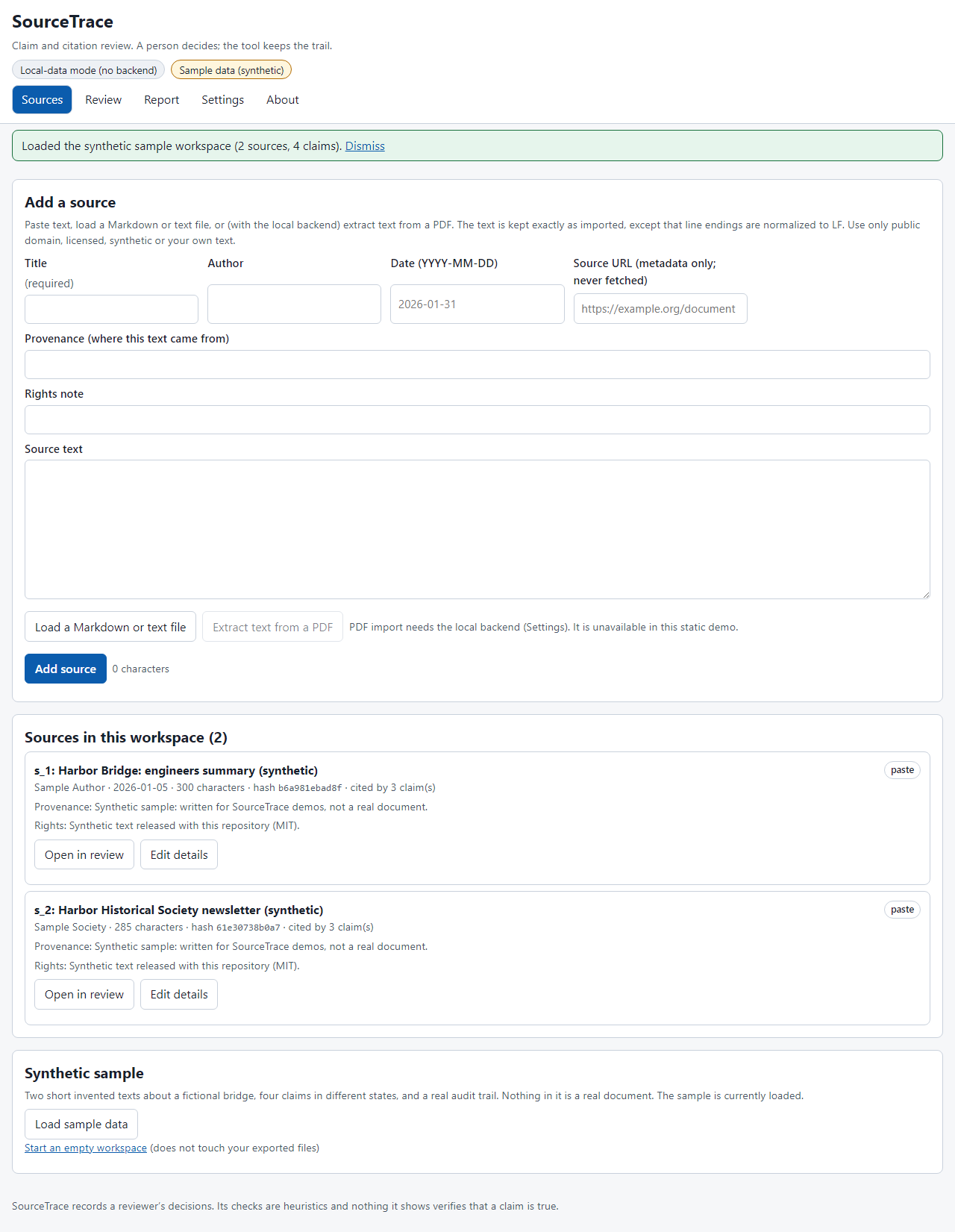Focus the Rights note field
The width and height of the screenshot is (955, 1232).
[x=477, y=419]
